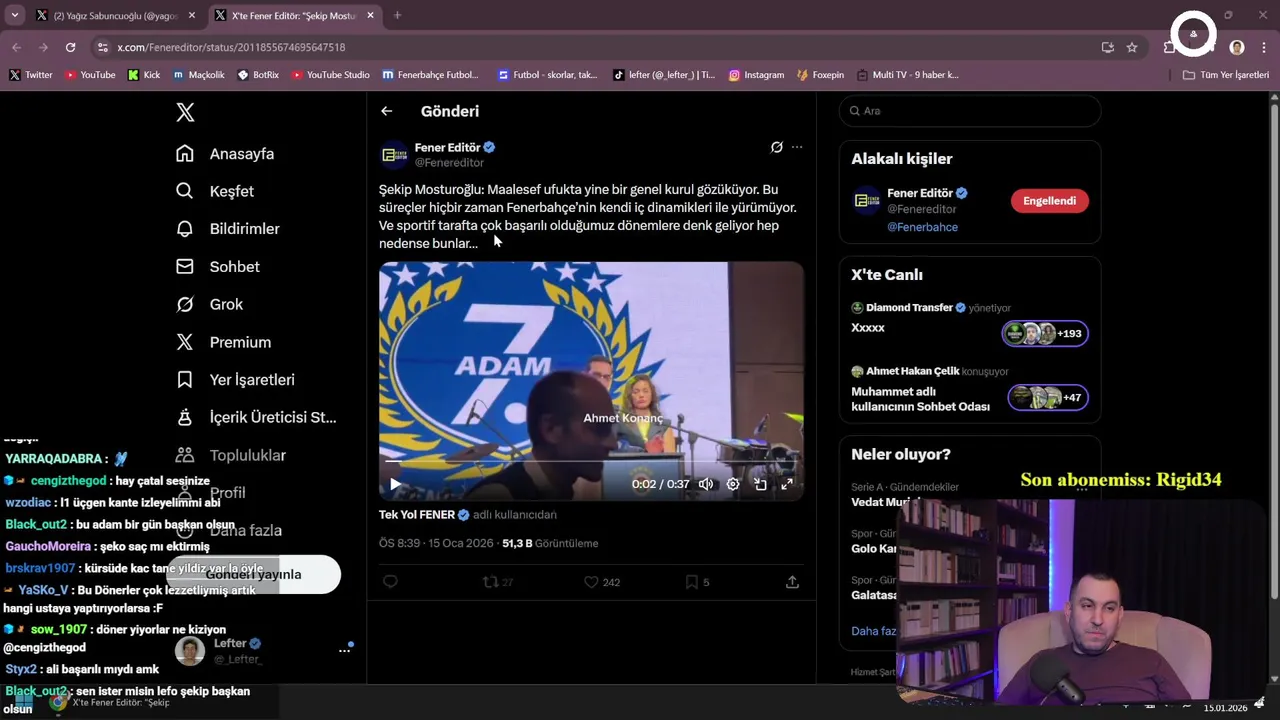Reply to the post with the comment icon
The width and height of the screenshot is (1280, 720).
click(391, 582)
